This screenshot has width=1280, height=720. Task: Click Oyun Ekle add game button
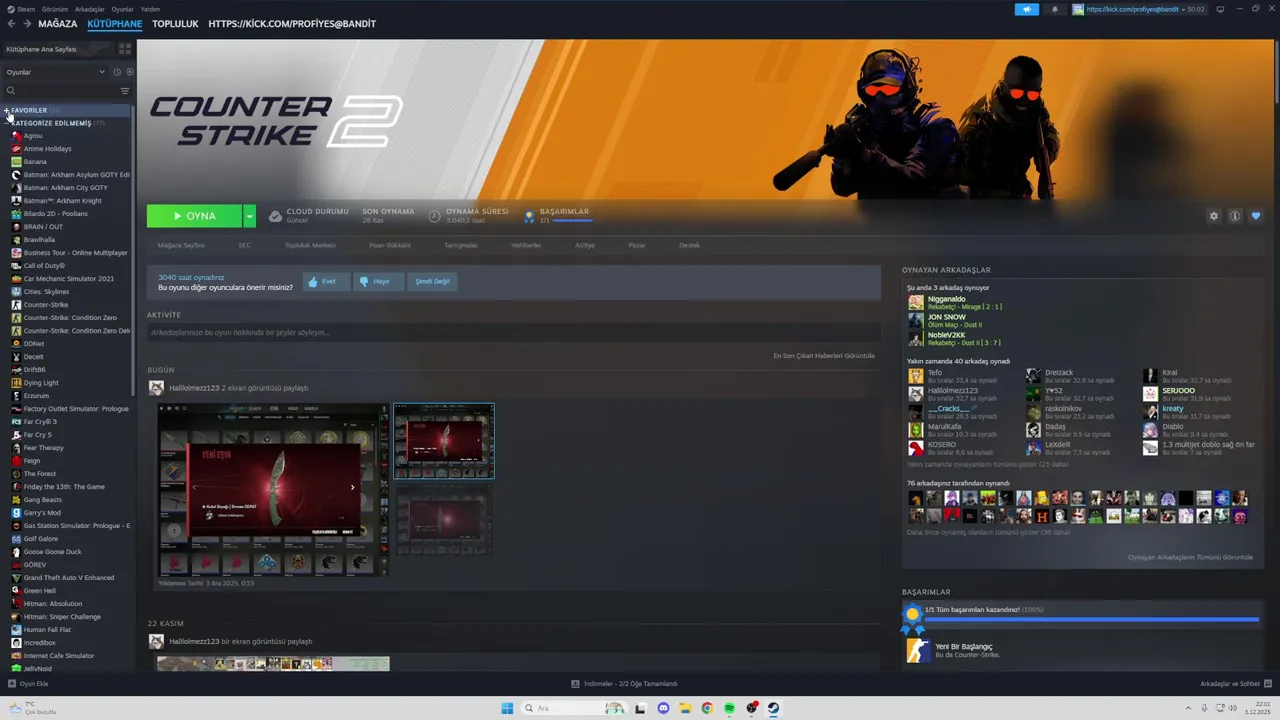28,684
